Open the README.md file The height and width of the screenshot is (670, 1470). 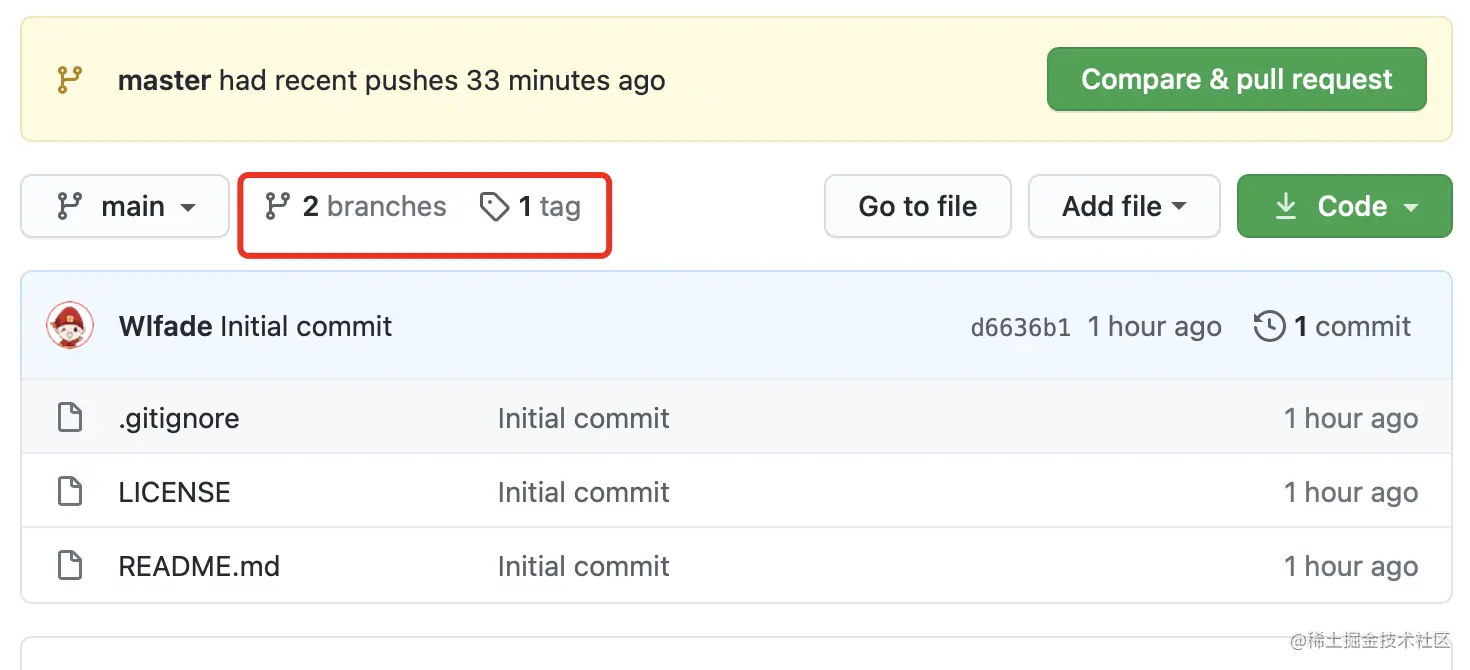199,566
